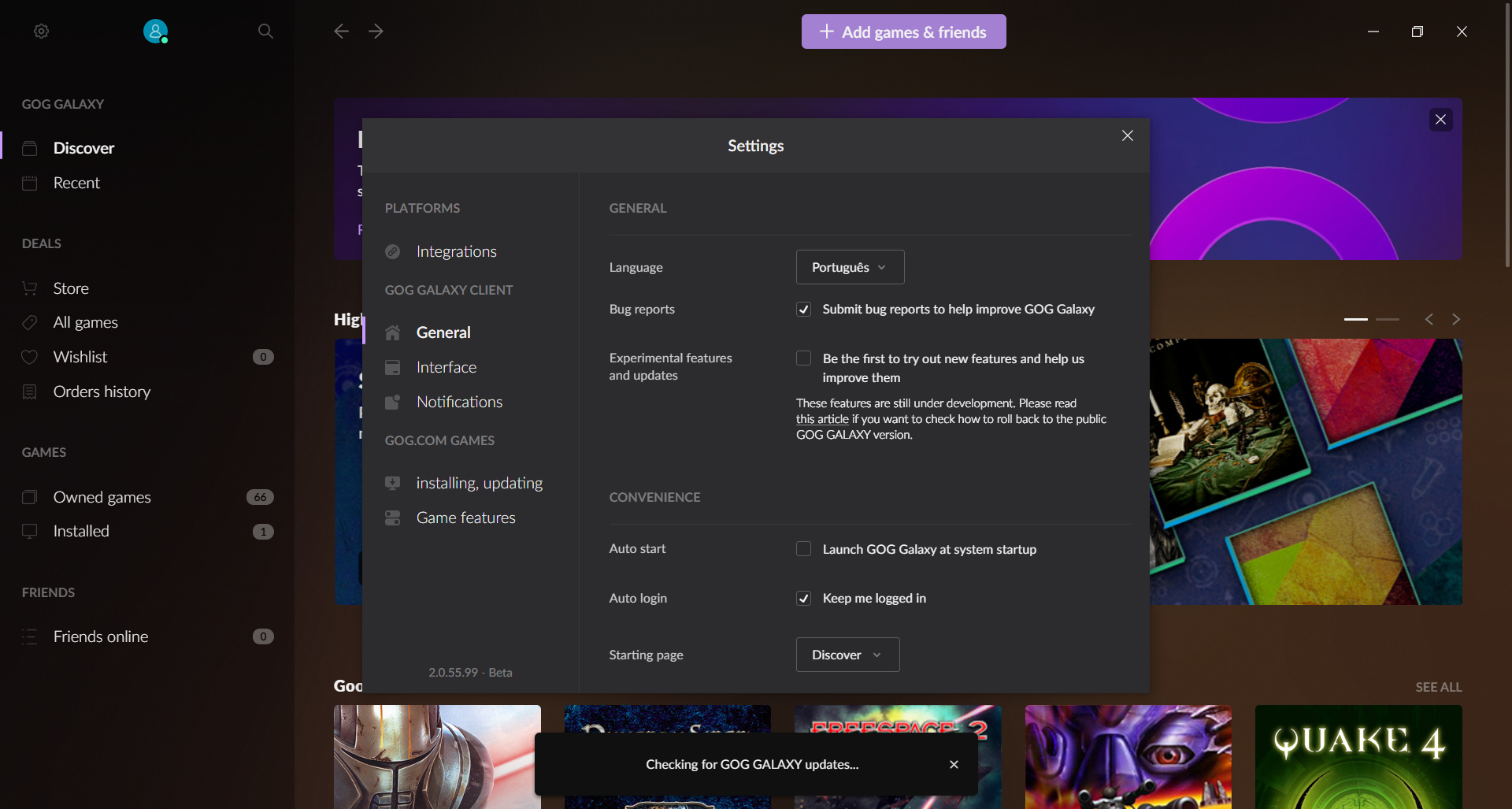Image resolution: width=1512 pixels, height=809 pixels.
Task: Open Installed in the sidebar
Action: point(81,531)
